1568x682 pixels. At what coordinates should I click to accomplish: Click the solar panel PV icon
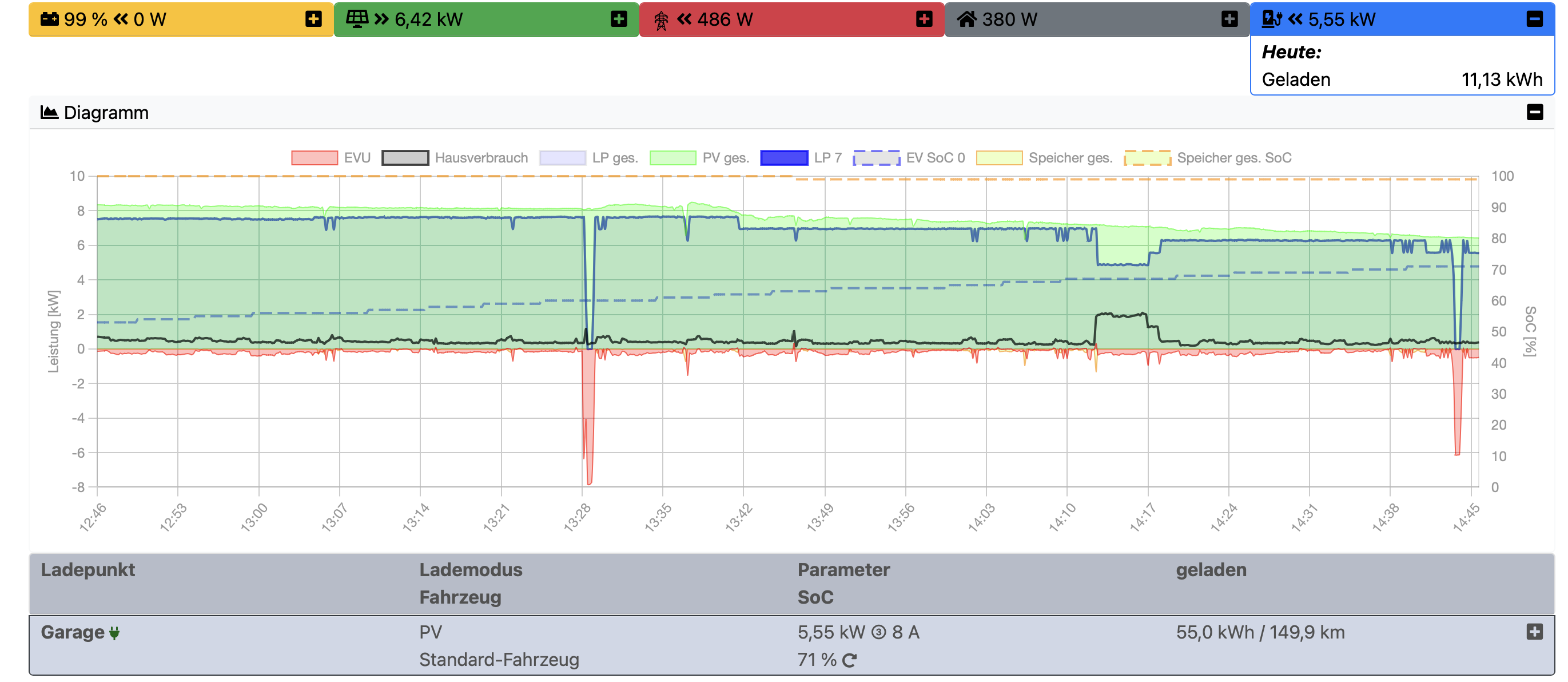pyautogui.click(x=357, y=19)
